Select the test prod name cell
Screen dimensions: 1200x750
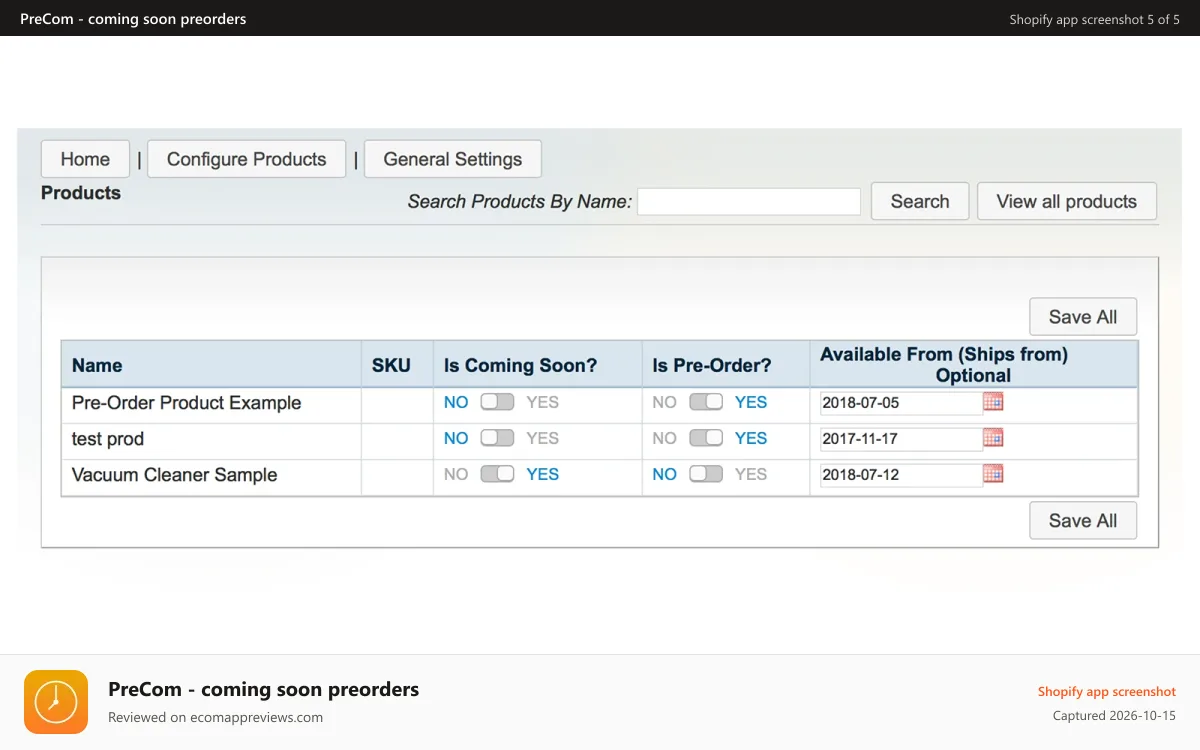[211, 439]
